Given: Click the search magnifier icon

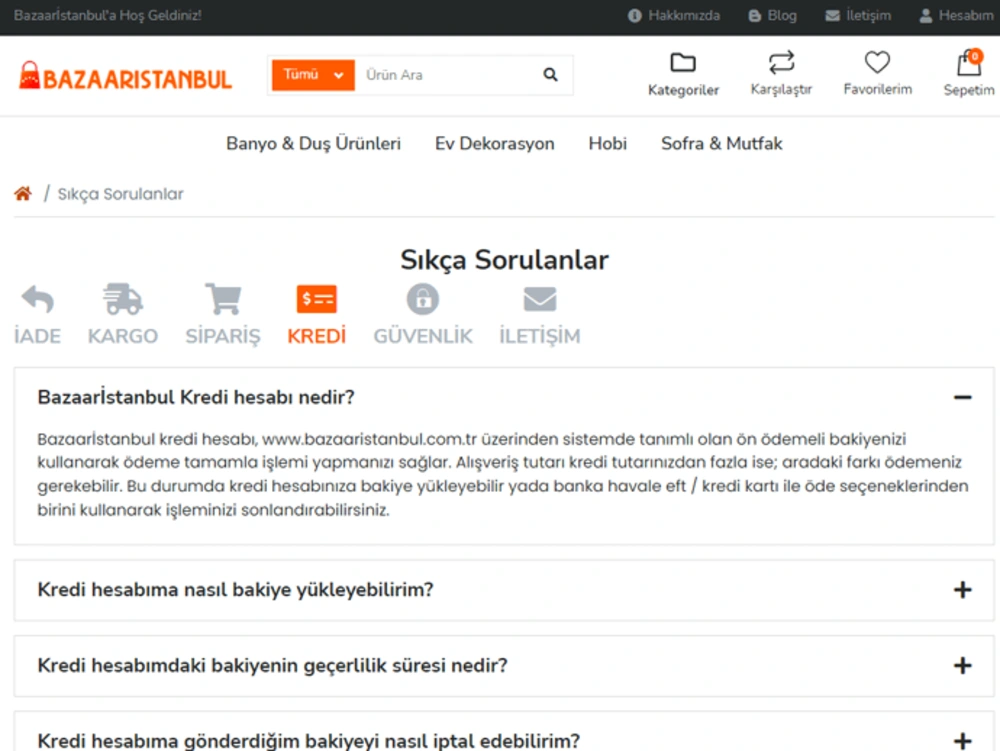Looking at the screenshot, I should coord(550,75).
